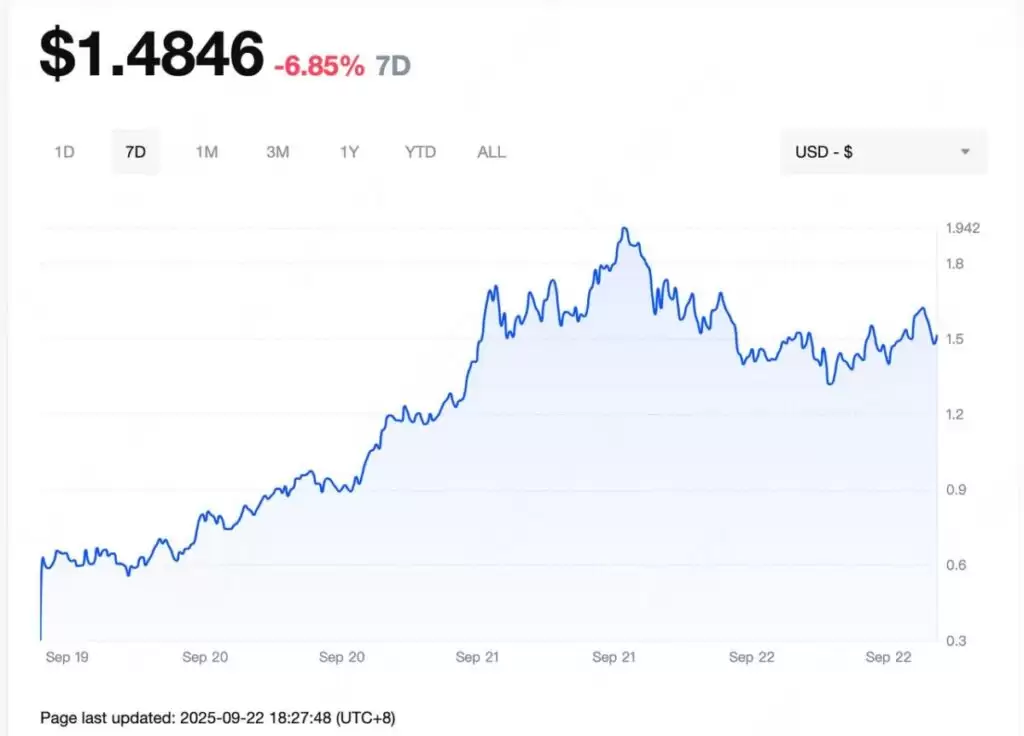Show ALL time price history

(491, 152)
